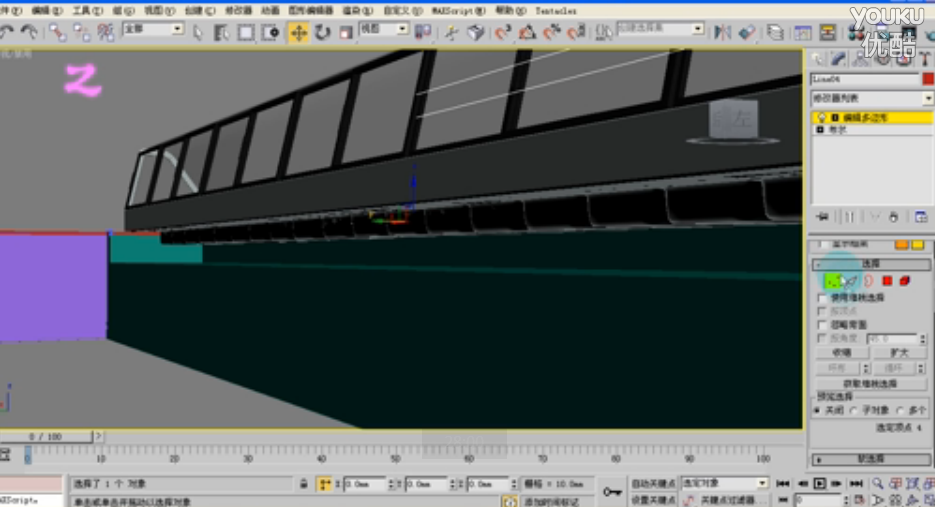Open the Edit menu
The image size is (935, 507).
47,11
